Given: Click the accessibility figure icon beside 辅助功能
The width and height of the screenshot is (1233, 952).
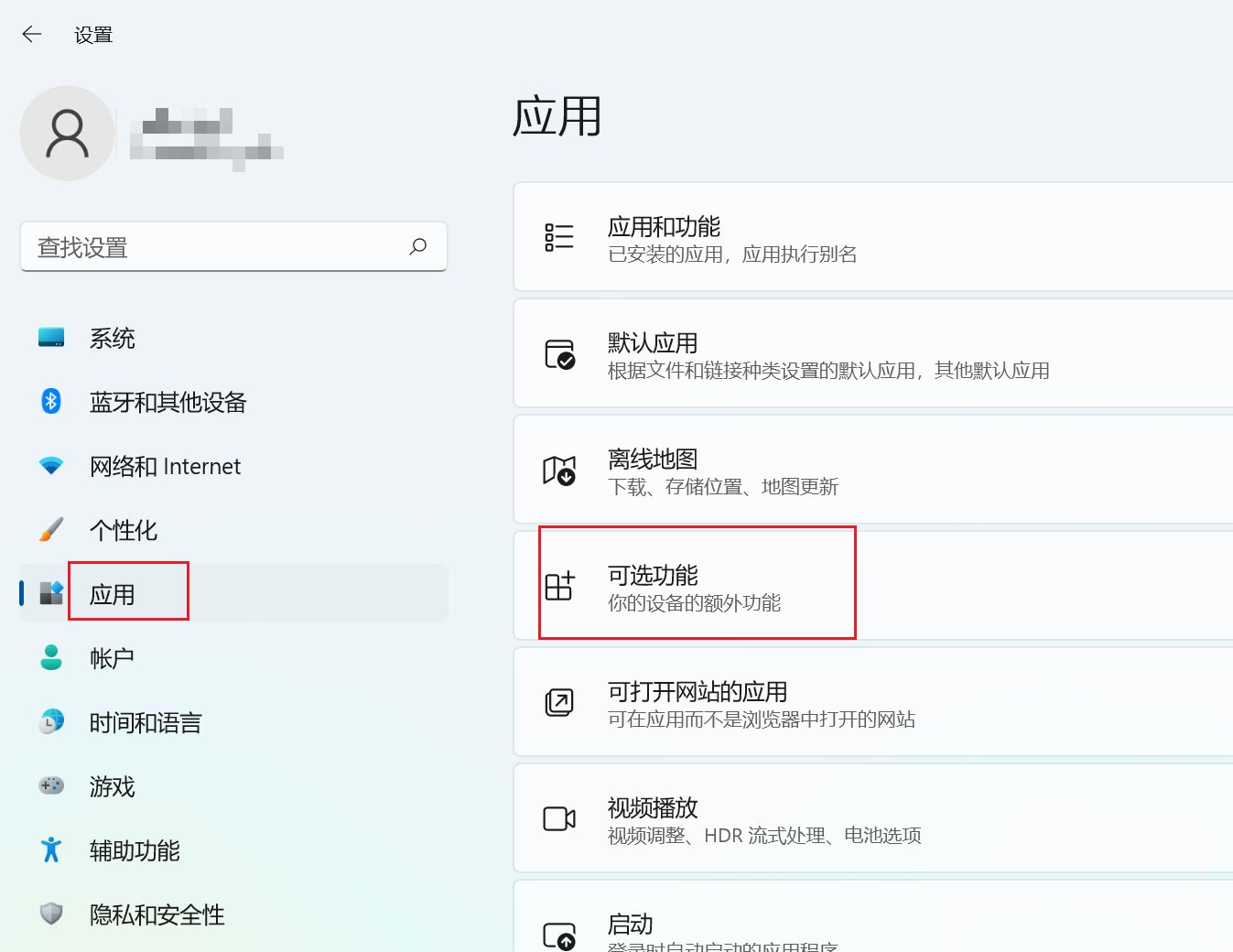Looking at the screenshot, I should coord(50,849).
